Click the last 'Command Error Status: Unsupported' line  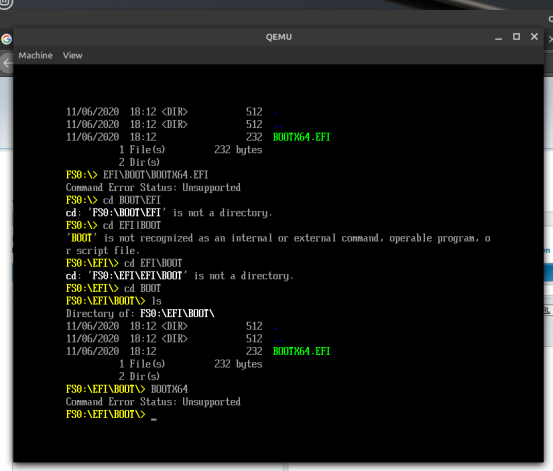click(x=153, y=401)
